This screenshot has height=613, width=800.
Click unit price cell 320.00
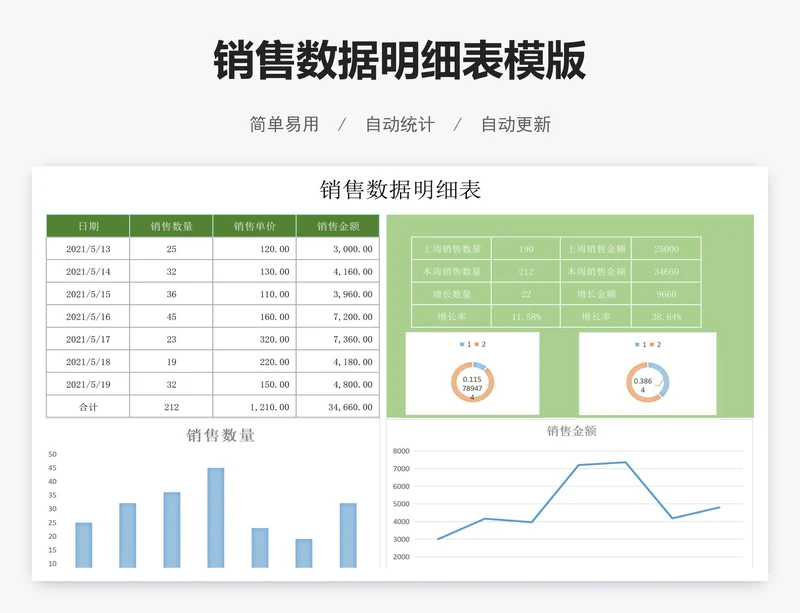[x=255, y=339]
